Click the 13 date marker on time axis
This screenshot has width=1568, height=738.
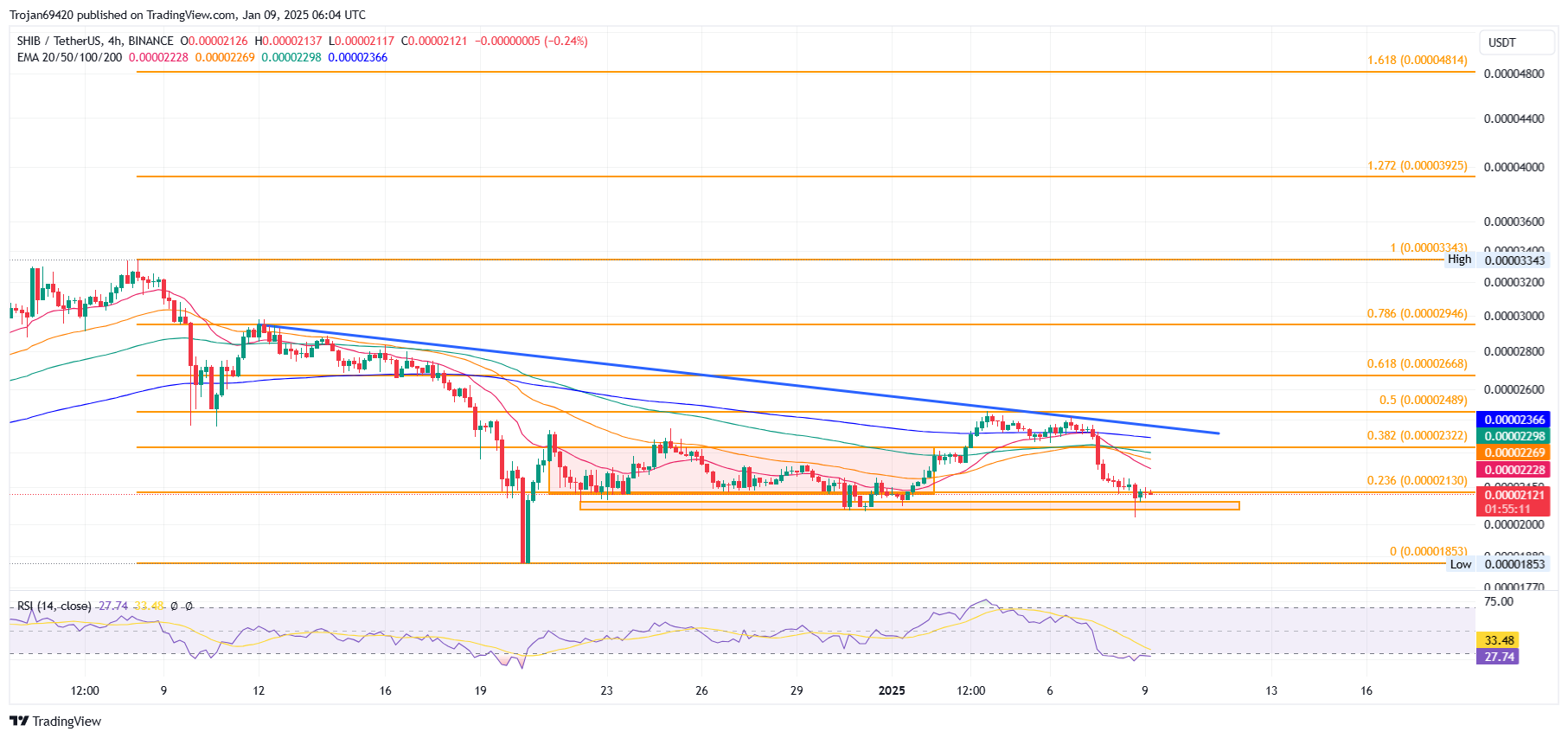[x=1271, y=690]
